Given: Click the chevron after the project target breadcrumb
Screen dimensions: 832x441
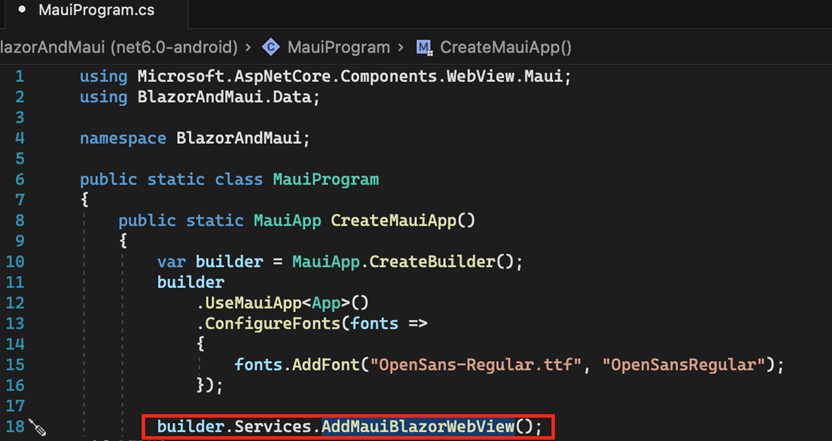Looking at the screenshot, I should pyautogui.click(x=248, y=47).
